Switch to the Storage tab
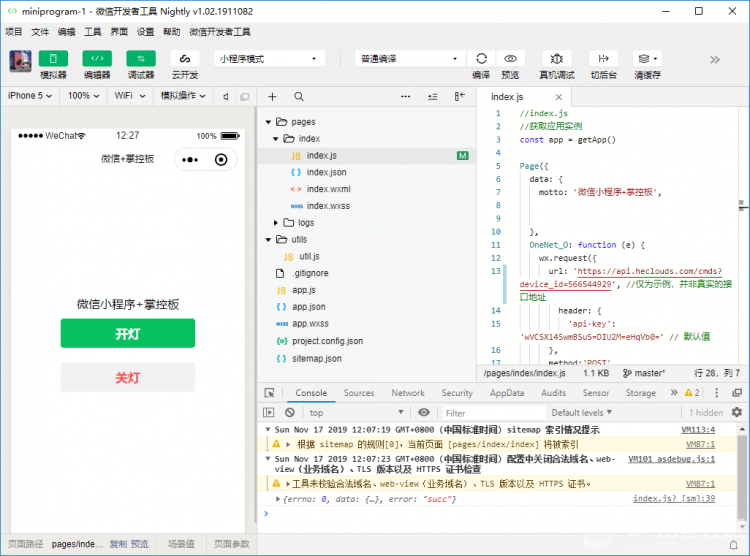This screenshot has height=556, width=750. pos(640,393)
